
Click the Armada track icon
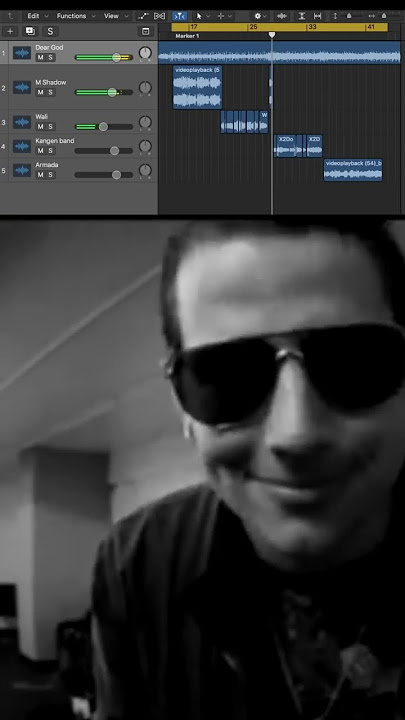22,170
